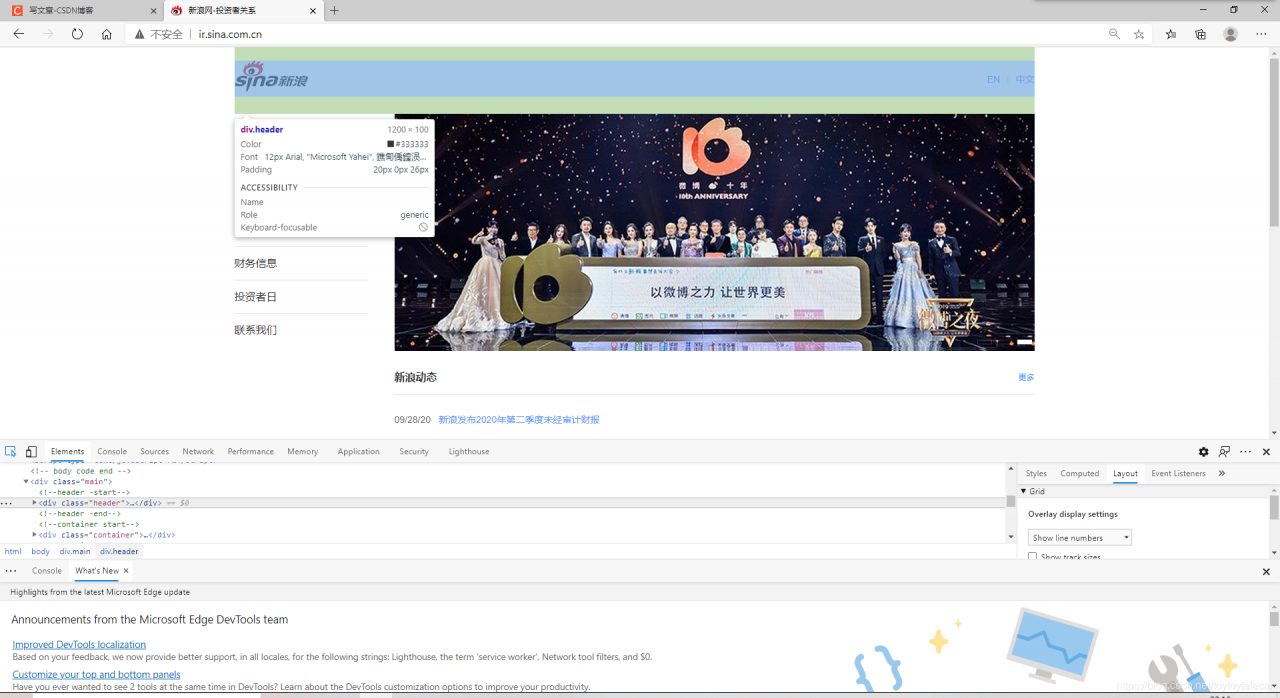Screen dimensions: 1280x698
Task: Open the Collections icon
Action: click(x=1201, y=34)
